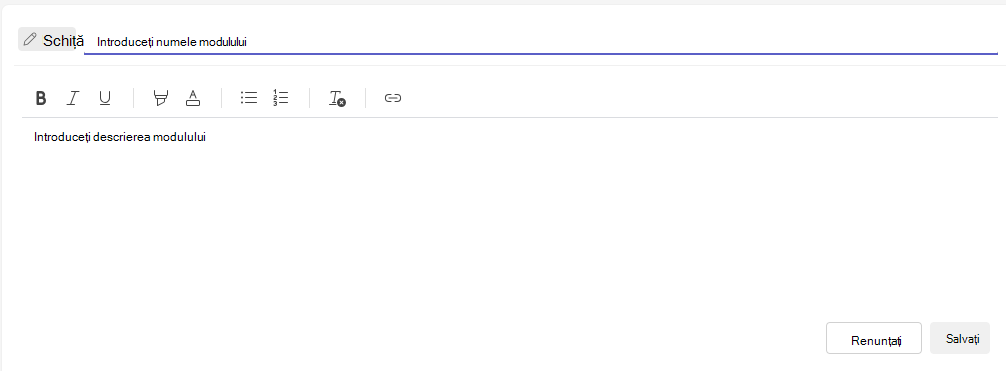Click the B icon left of italic
Screen dimensions: 1006x371
[x=41, y=98]
